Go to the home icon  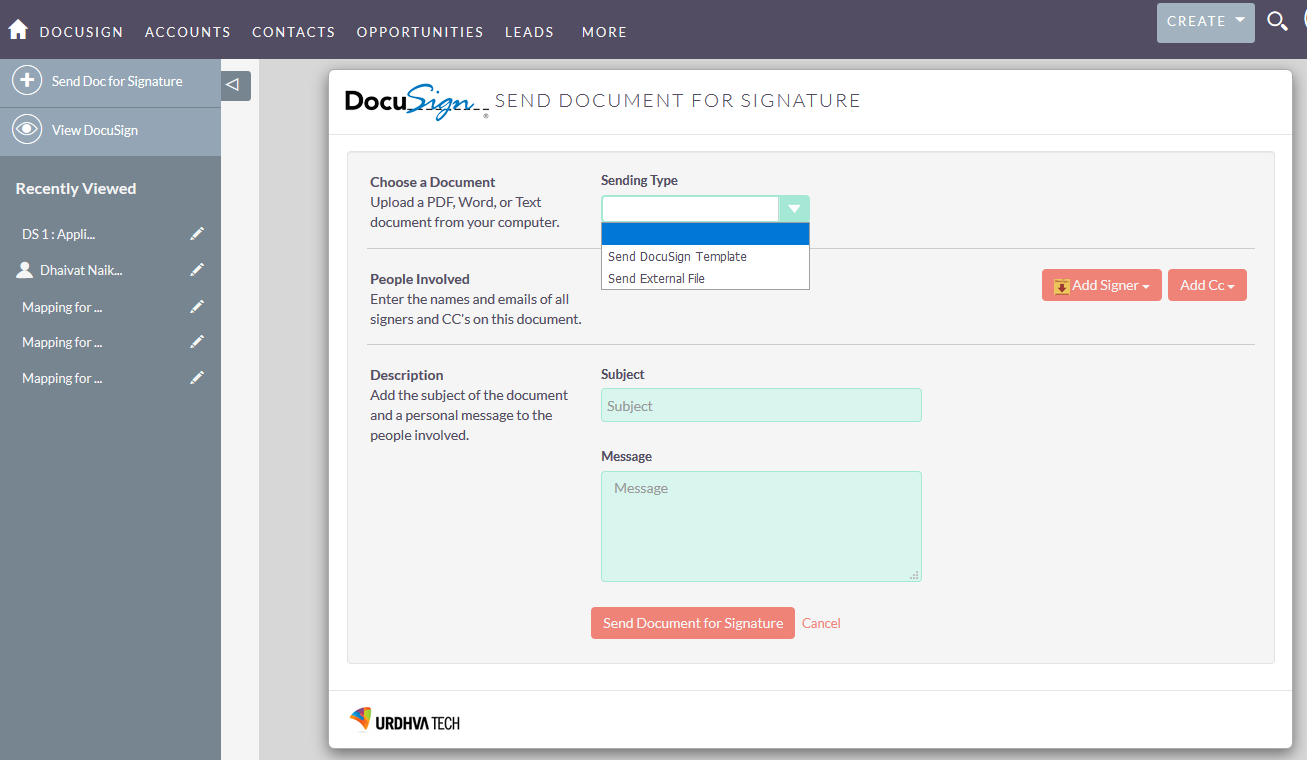pos(18,30)
